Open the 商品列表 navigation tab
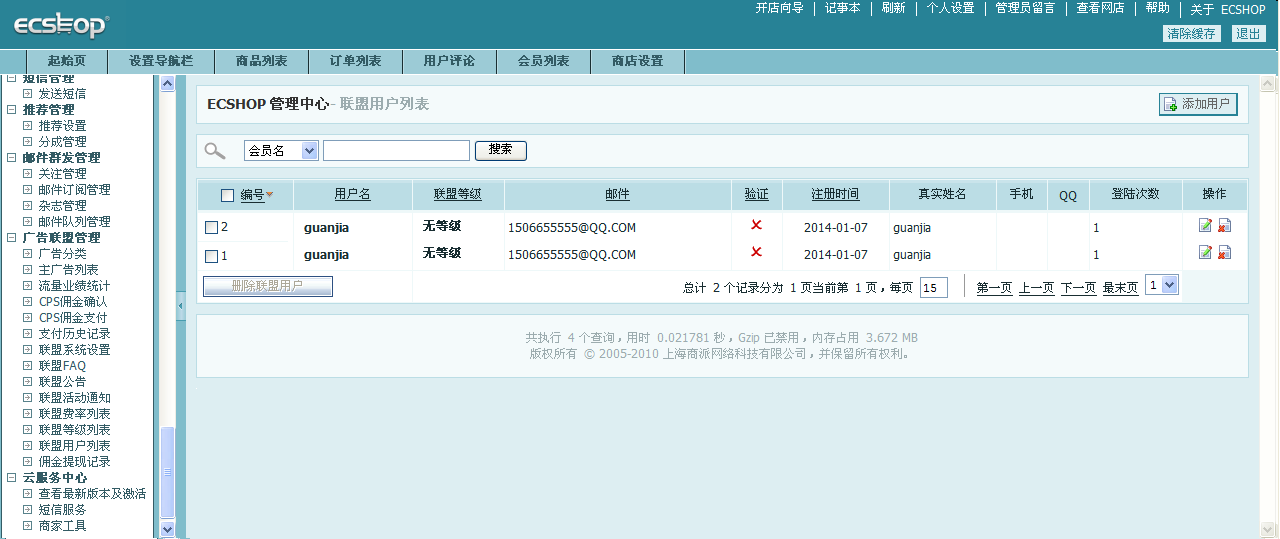1280x539 pixels. coord(261,61)
